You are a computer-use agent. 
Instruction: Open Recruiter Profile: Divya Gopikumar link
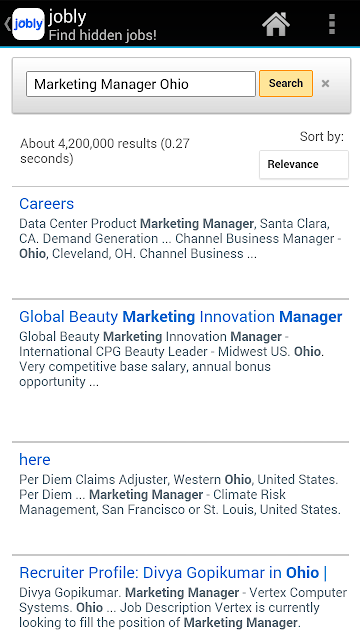173,573
